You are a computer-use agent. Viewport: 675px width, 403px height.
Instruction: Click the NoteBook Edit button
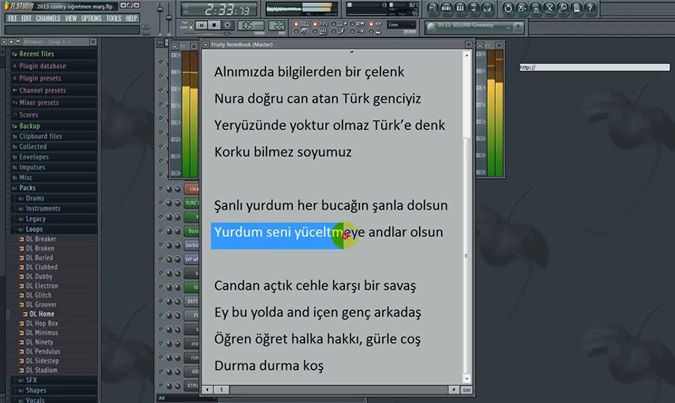pyautogui.click(x=467, y=390)
